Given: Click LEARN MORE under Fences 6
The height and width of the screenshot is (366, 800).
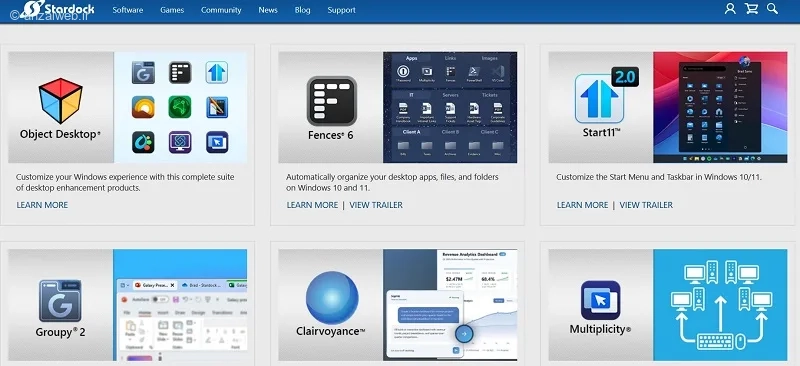Looking at the screenshot, I should click(x=312, y=205).
